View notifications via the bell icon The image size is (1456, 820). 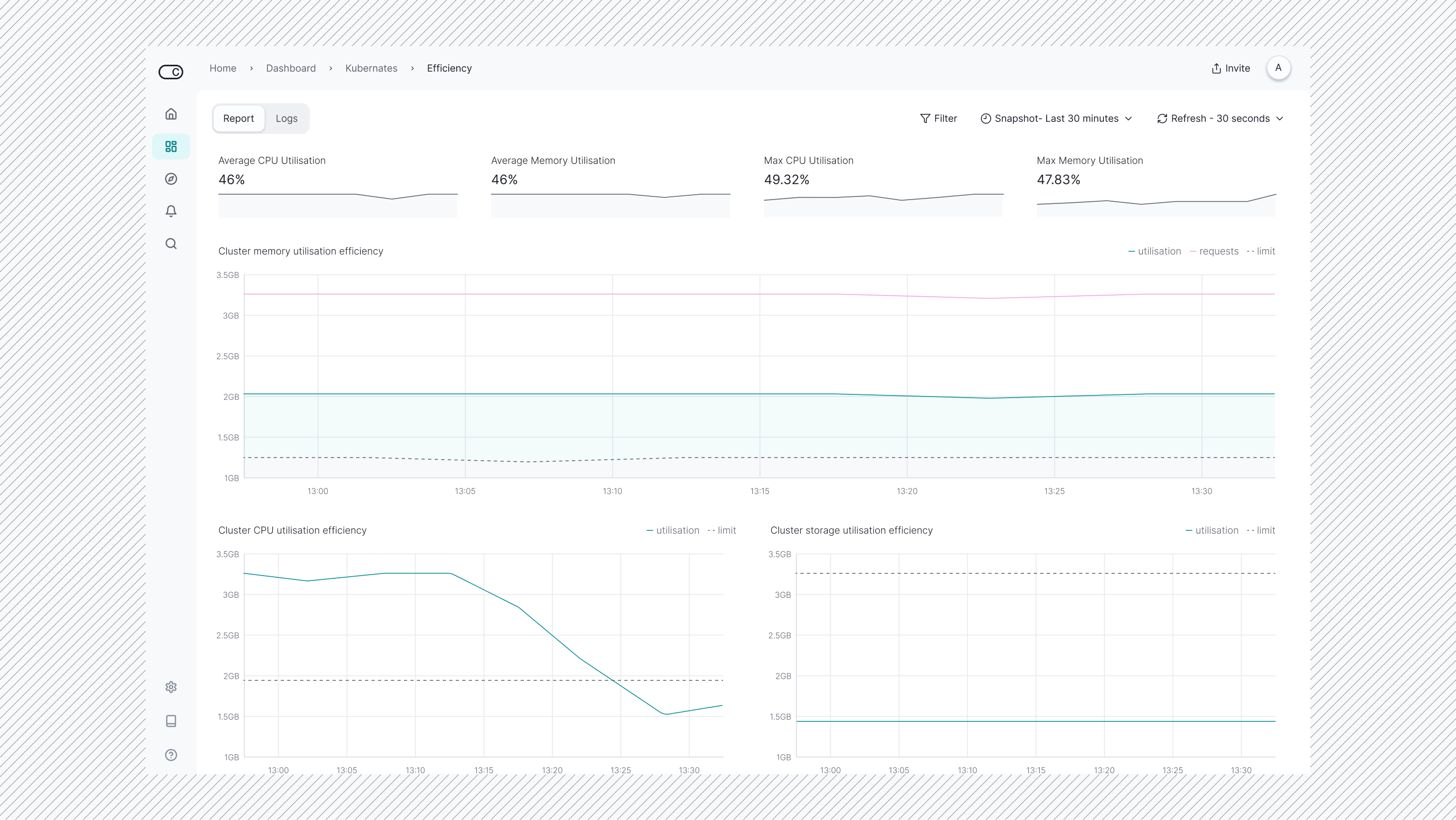171,211
